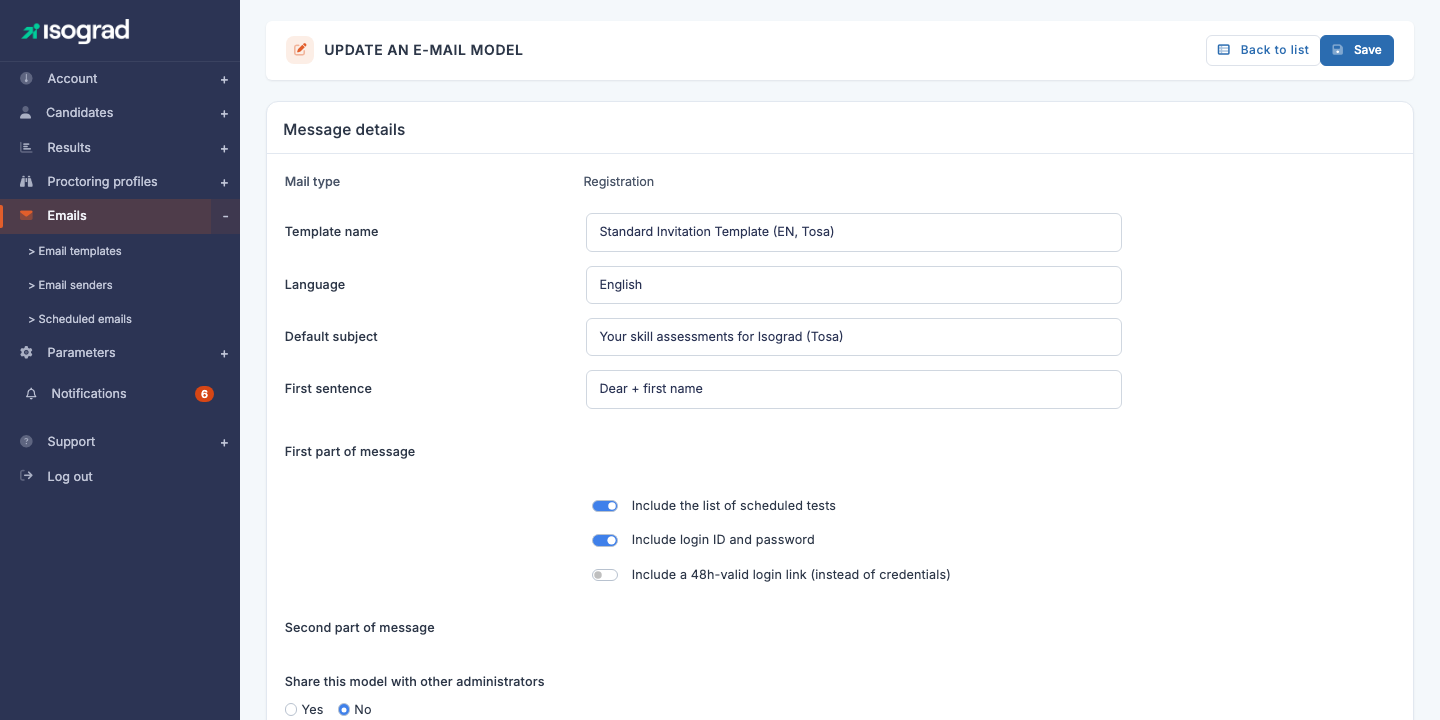
Task: Select the No sharing radio button
Action: click(344, 709)
